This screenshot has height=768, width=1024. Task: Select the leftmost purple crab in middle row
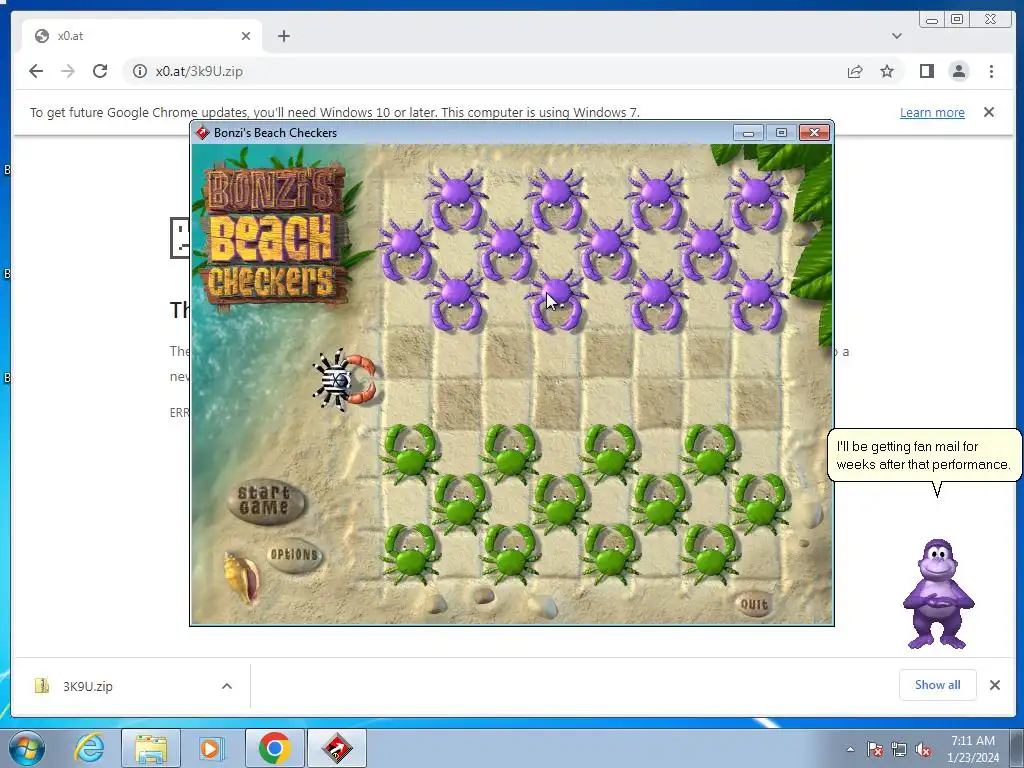[406, 249]
